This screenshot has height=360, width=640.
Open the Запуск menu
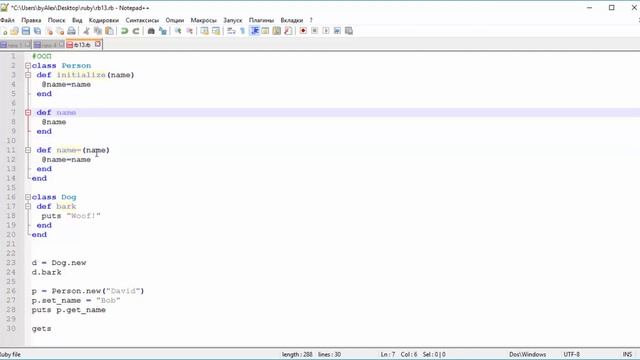point(233,20)
